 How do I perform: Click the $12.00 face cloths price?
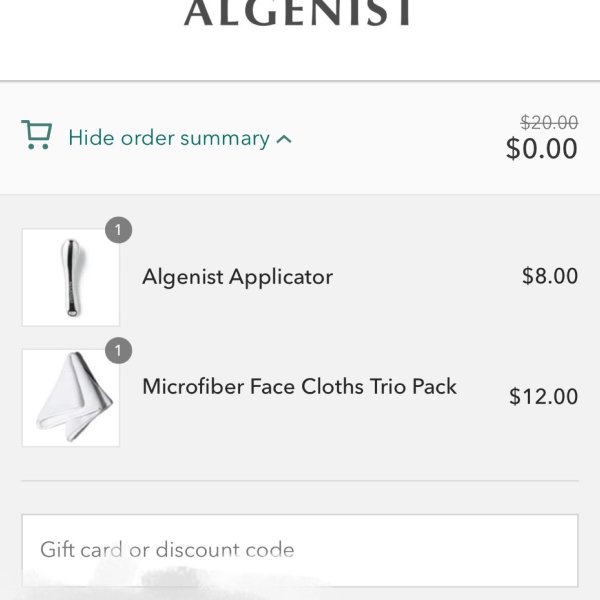[x=543, y=396]
